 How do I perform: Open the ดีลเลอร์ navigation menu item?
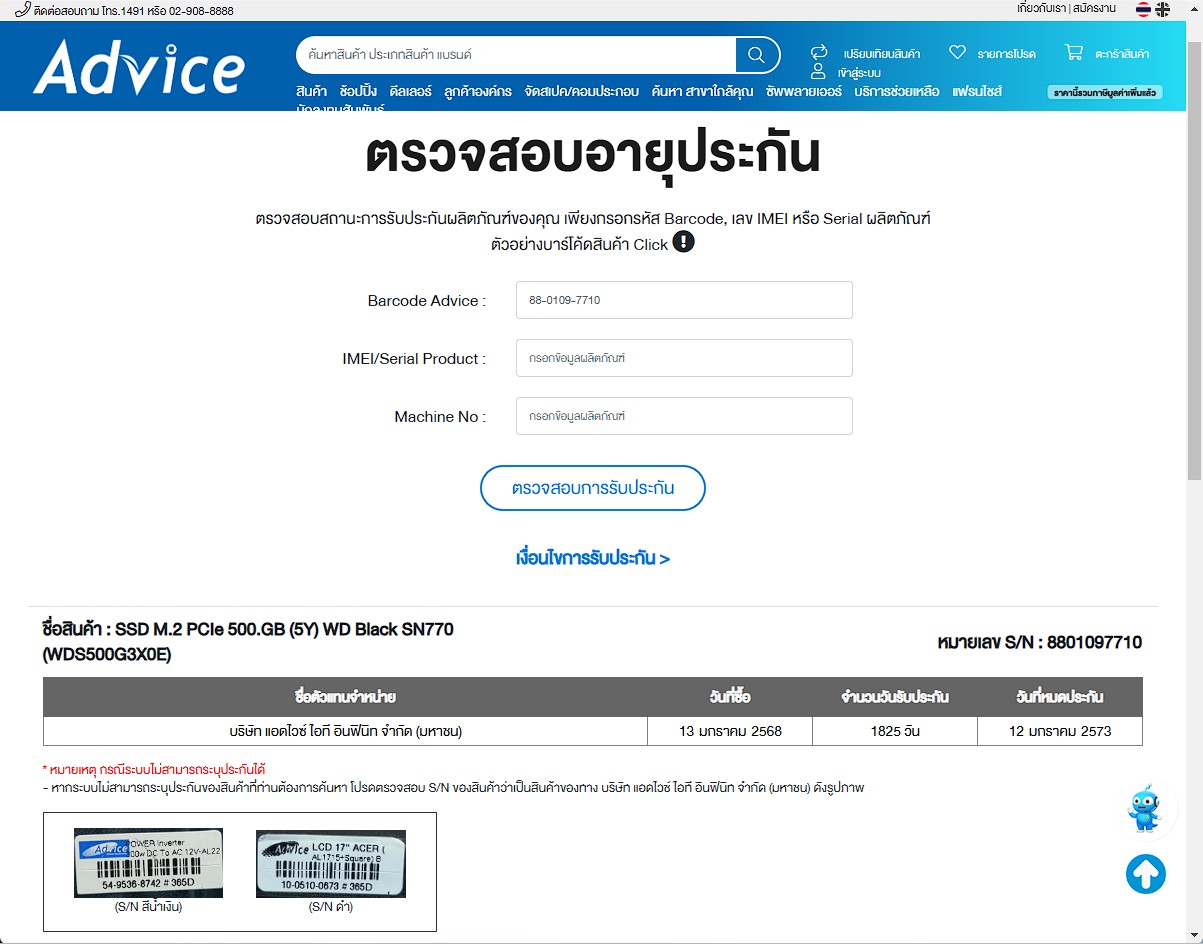[x=410, y=91]
